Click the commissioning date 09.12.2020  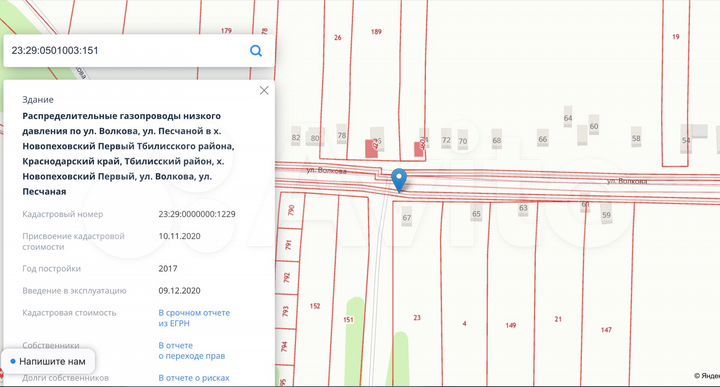(180, 291)
